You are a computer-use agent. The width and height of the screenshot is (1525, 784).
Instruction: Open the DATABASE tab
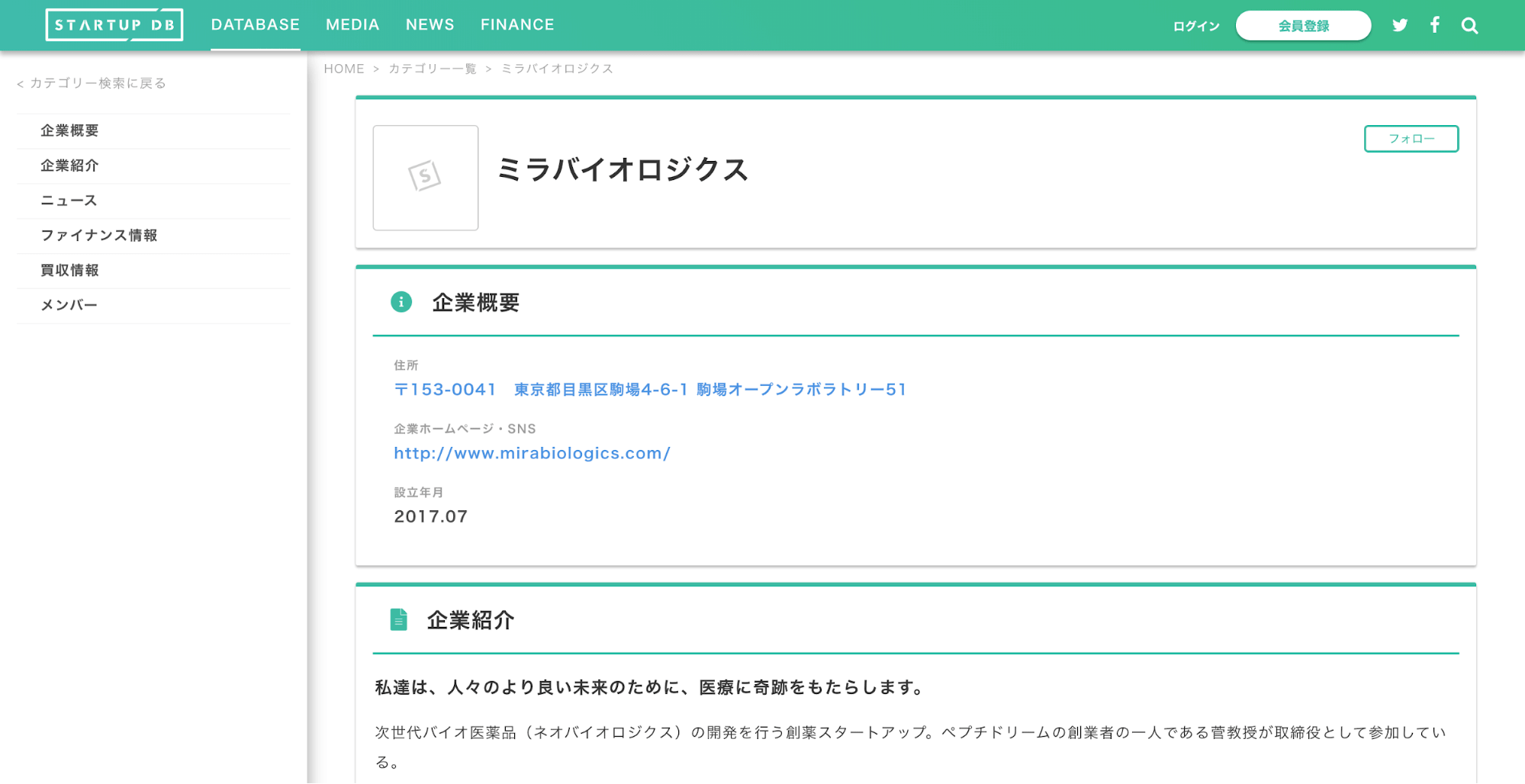256,25
